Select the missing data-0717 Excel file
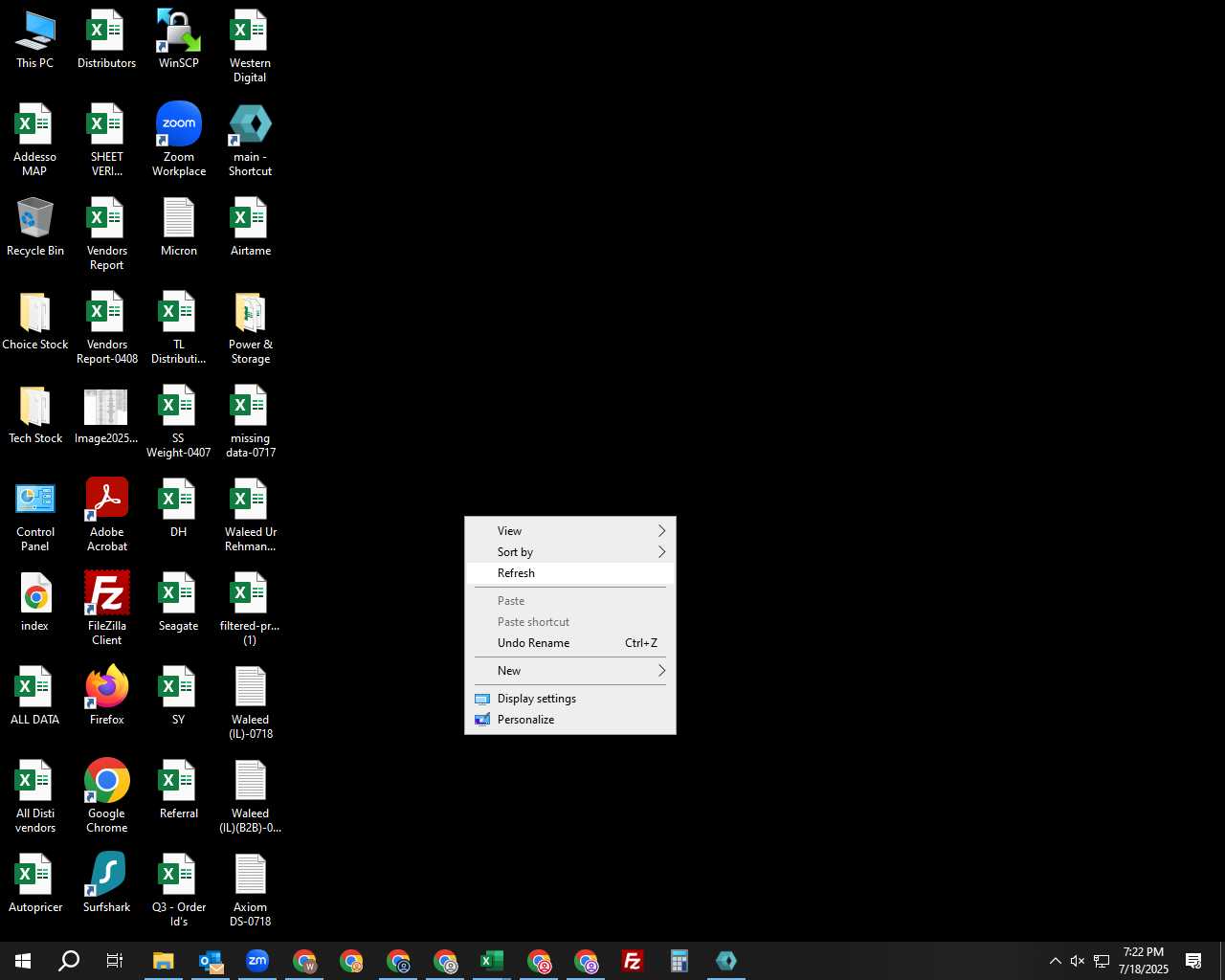 250,422
